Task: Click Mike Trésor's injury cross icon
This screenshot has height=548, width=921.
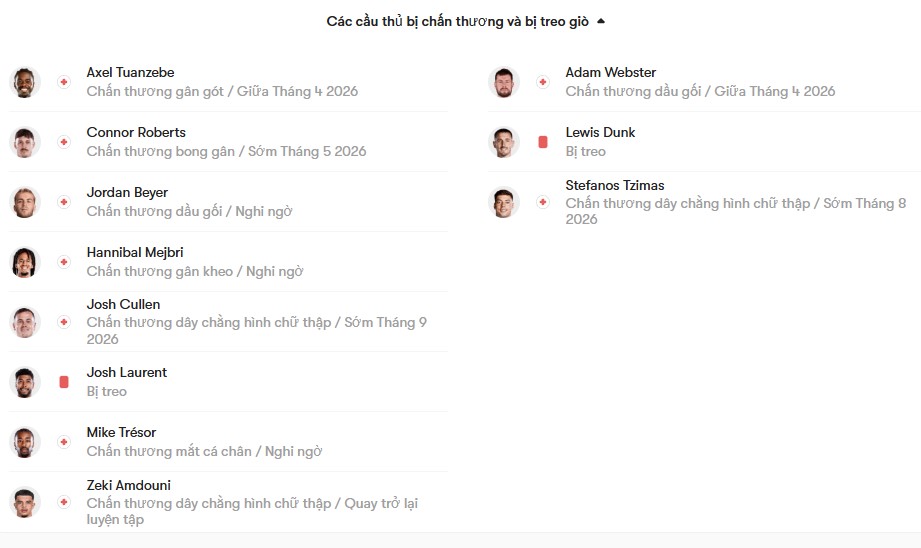Action: point(64,442)
